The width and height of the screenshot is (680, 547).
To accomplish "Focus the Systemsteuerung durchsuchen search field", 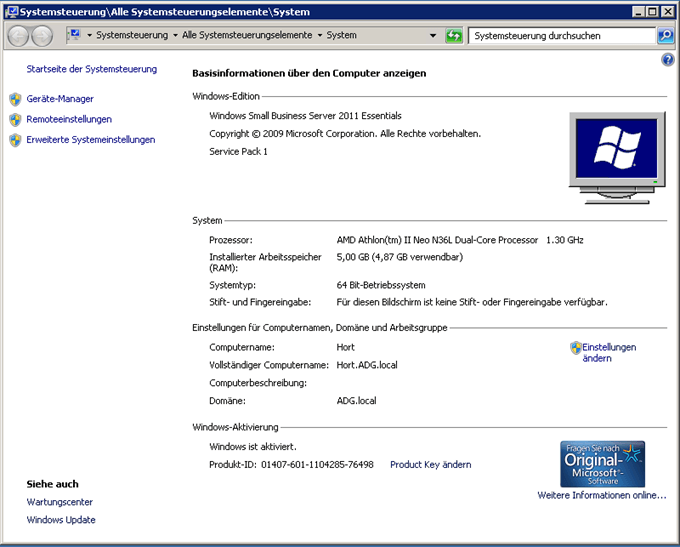I will (x=562, y=36).
